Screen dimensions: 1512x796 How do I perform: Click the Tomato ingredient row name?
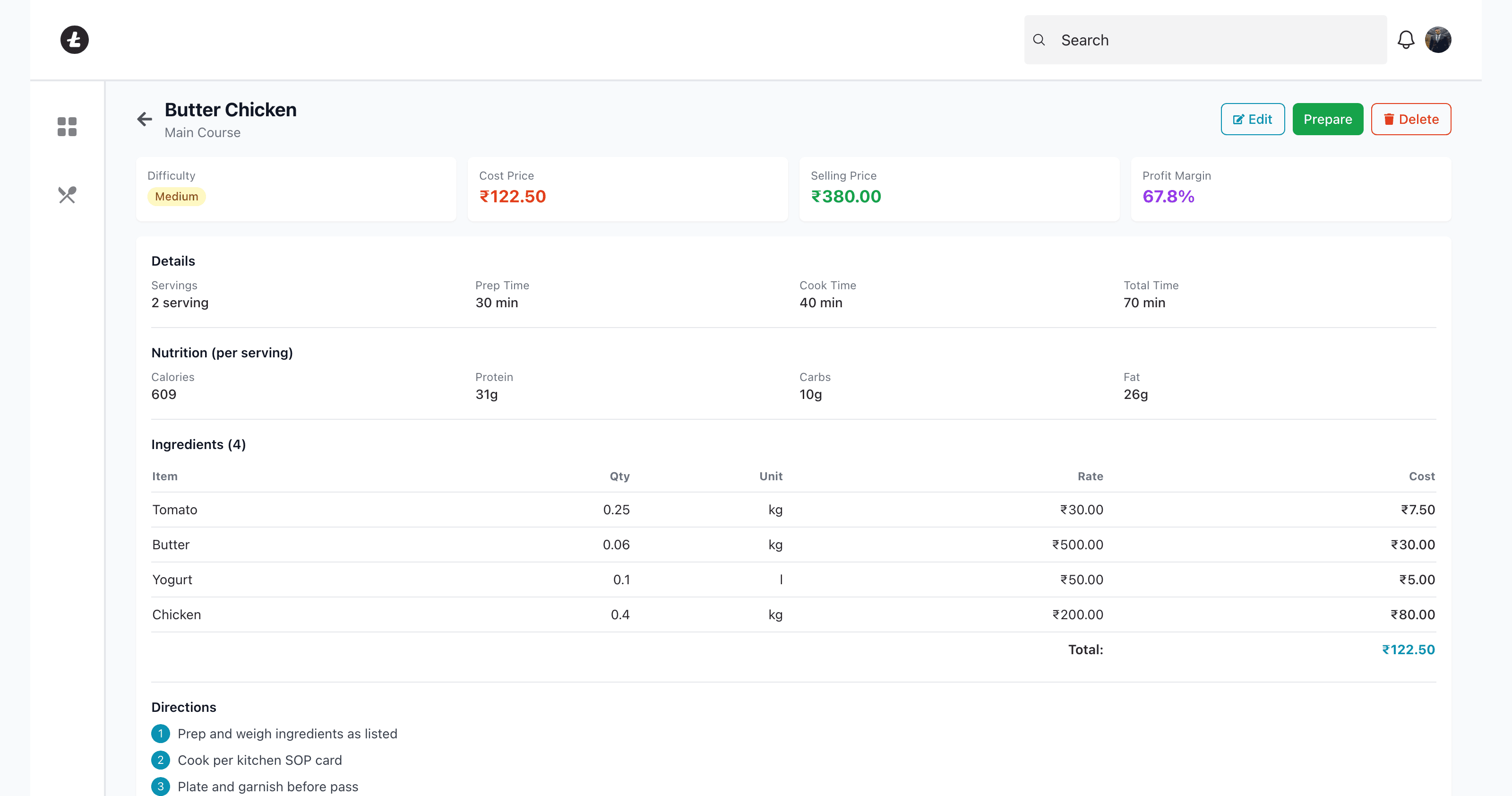click(x=175, y=510)
